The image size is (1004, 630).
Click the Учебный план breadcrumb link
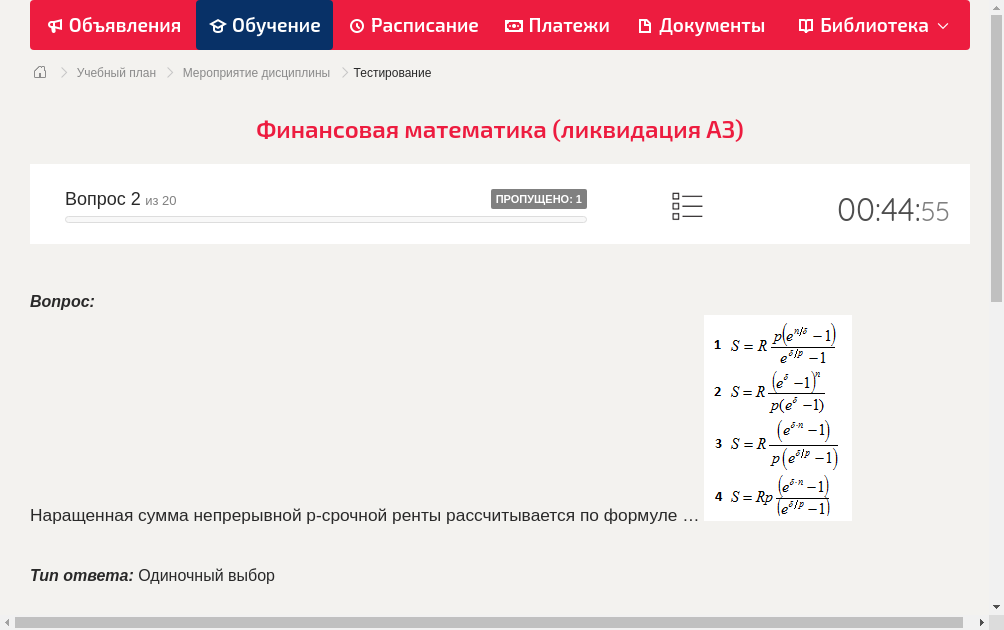[x=114, y=72]
